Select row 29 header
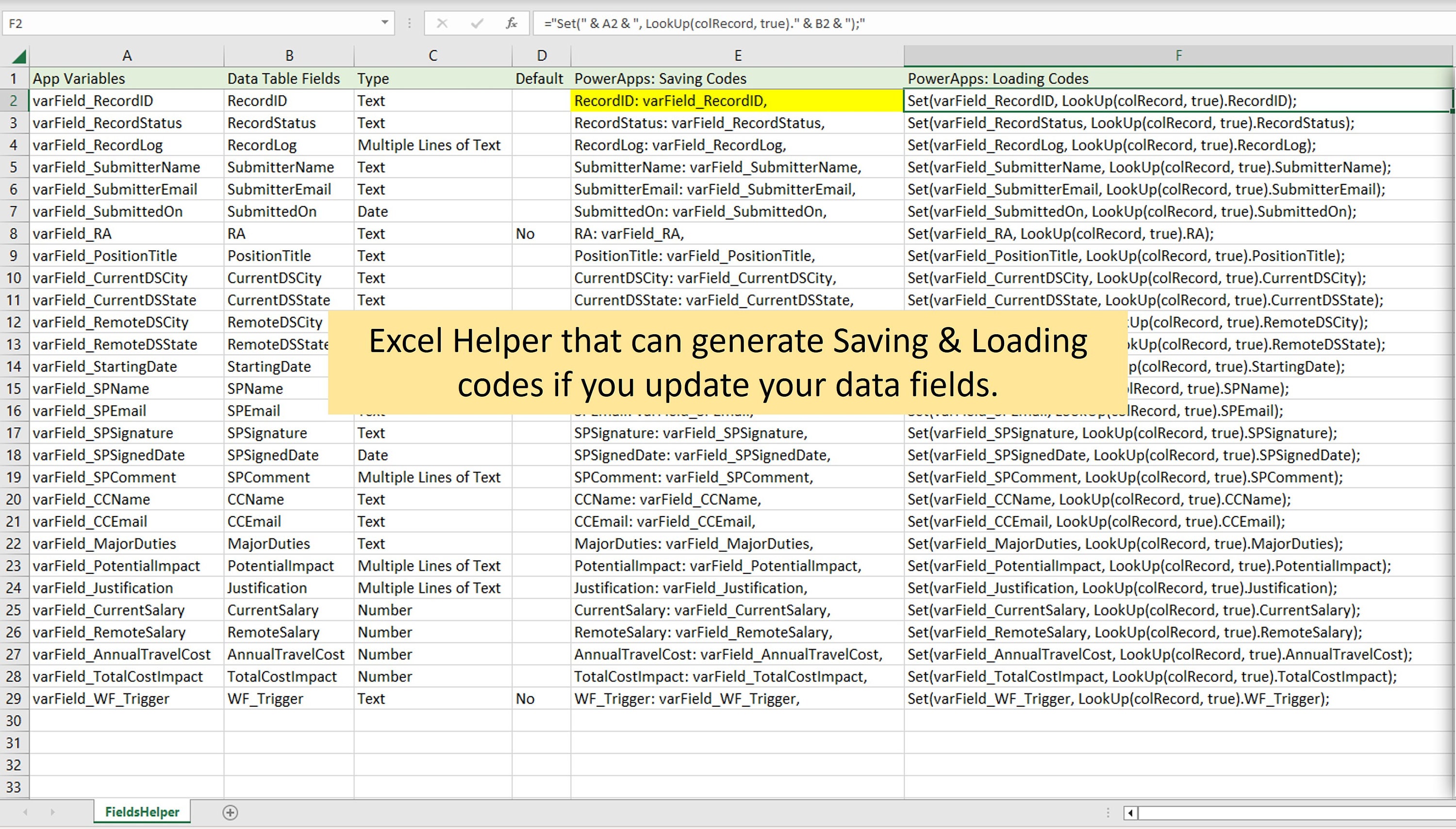The height and width of the screenshot is (829, 1456). coord(15,699)
